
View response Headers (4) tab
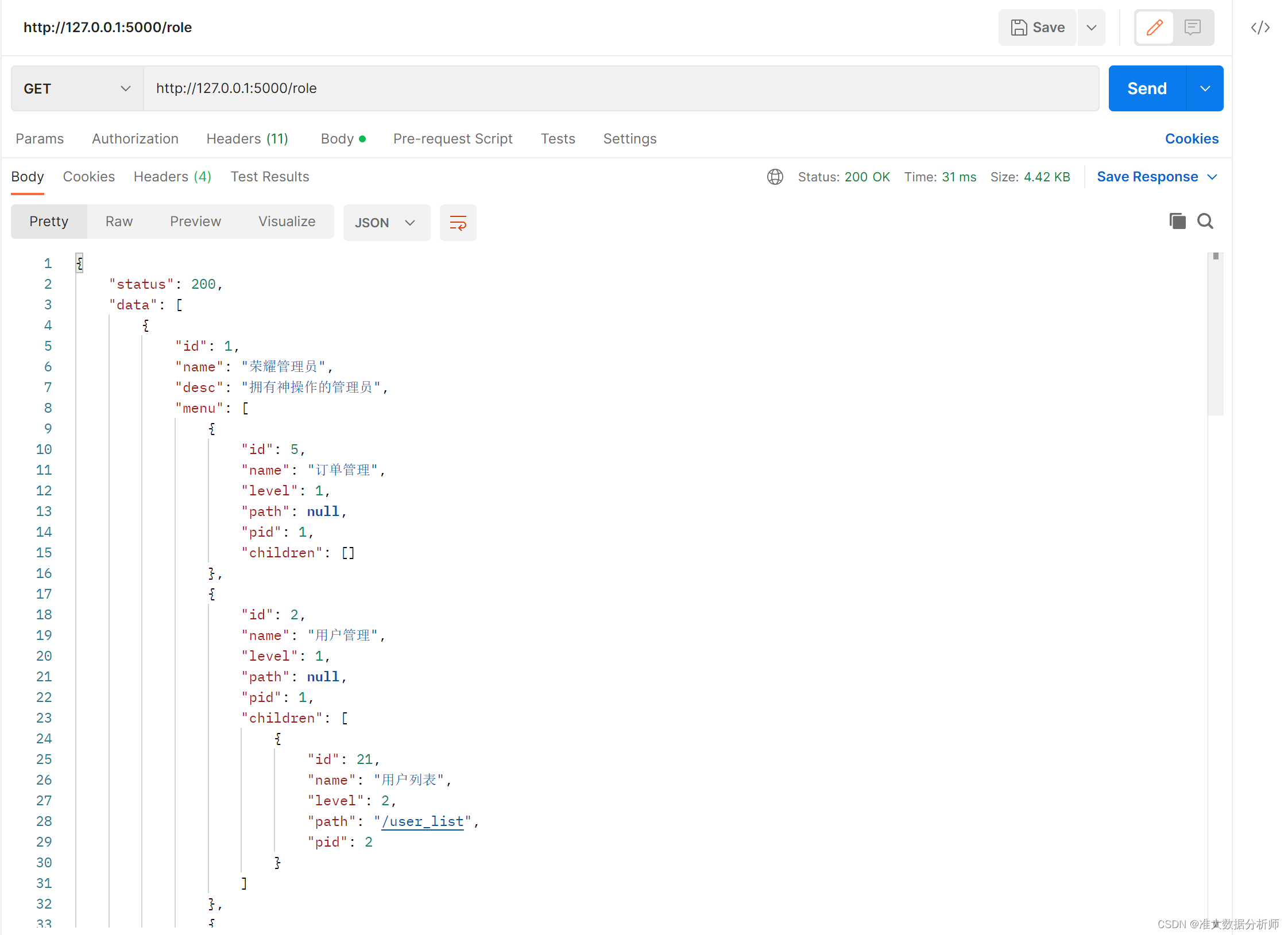coord(172,177)
